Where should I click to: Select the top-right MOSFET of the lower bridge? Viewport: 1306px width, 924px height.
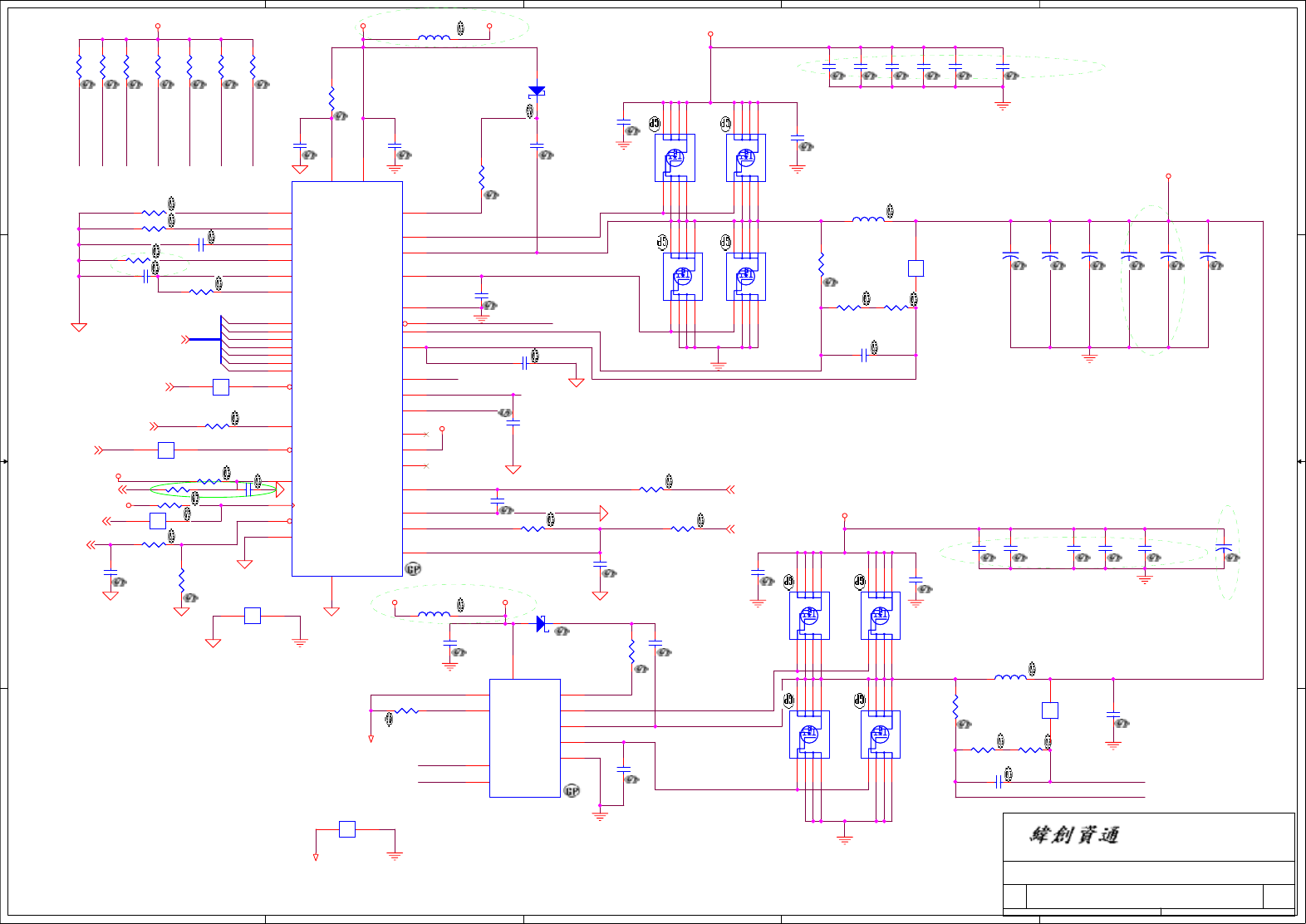point(881,616)
